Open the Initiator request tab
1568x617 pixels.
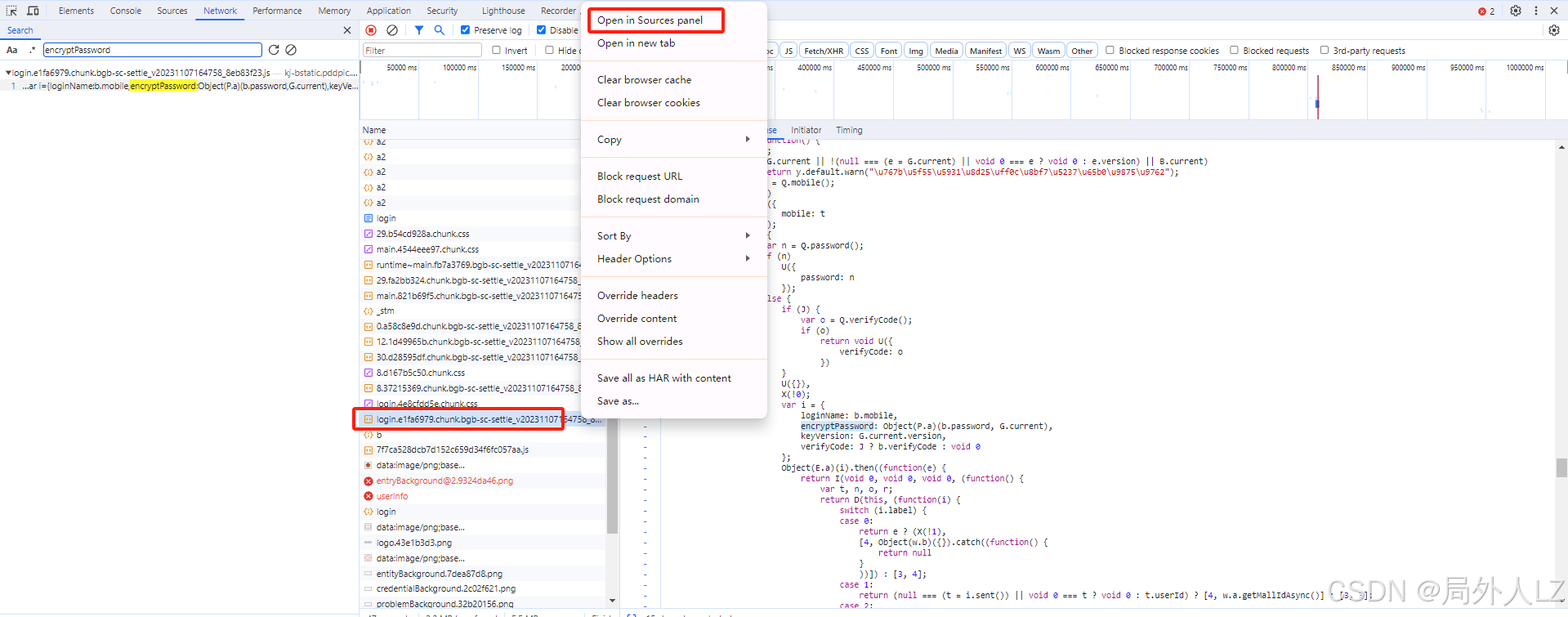pyautogui.click(x=806, y=130)
